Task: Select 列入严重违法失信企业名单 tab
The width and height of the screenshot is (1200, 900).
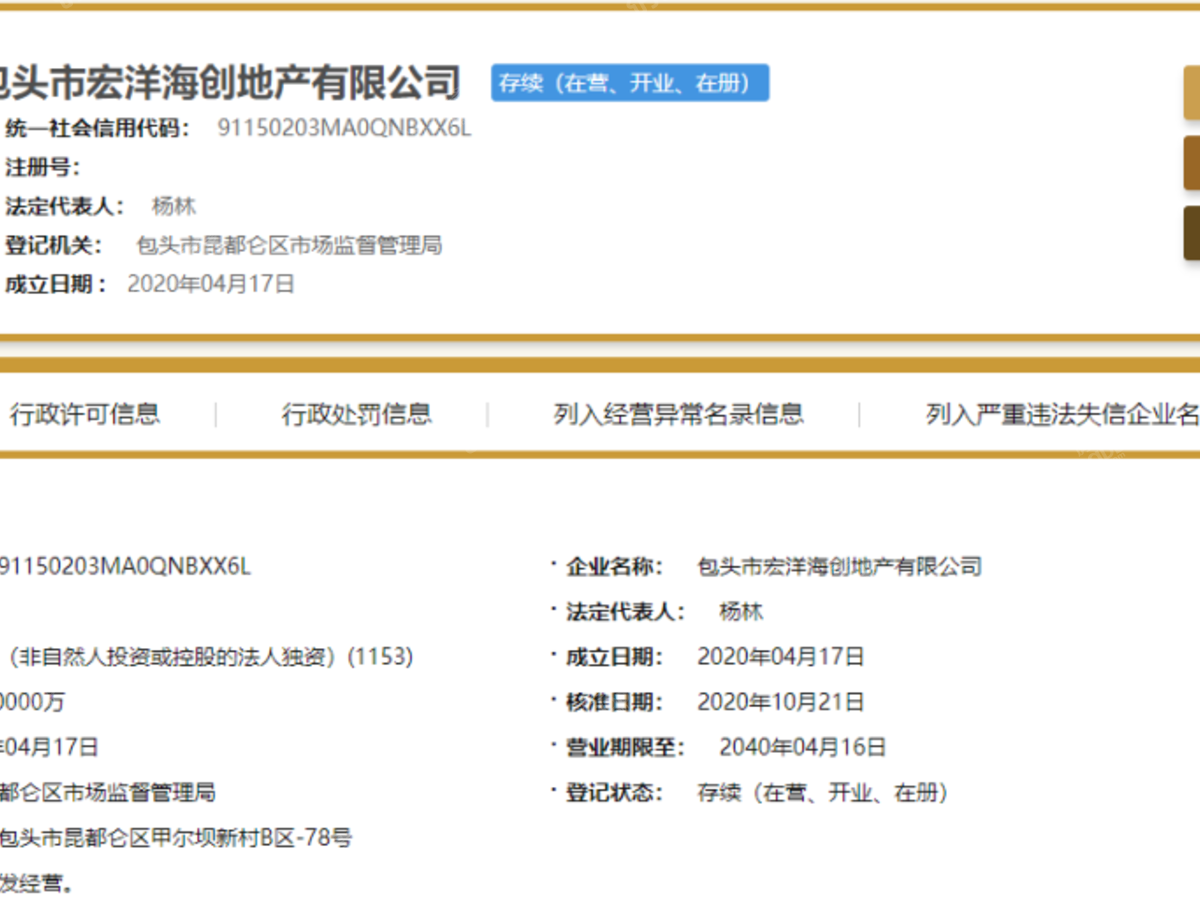Action: pos(1062,414)
